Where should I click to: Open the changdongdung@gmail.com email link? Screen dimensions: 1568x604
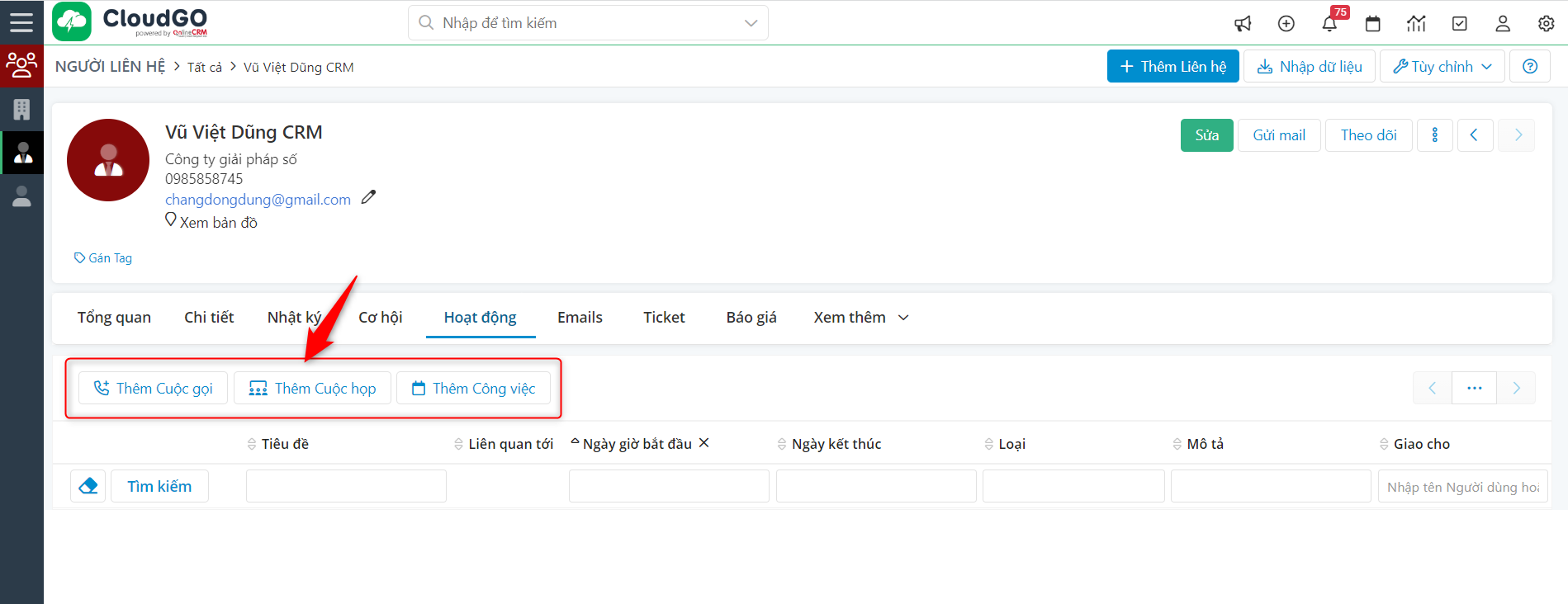coord(258,199)
